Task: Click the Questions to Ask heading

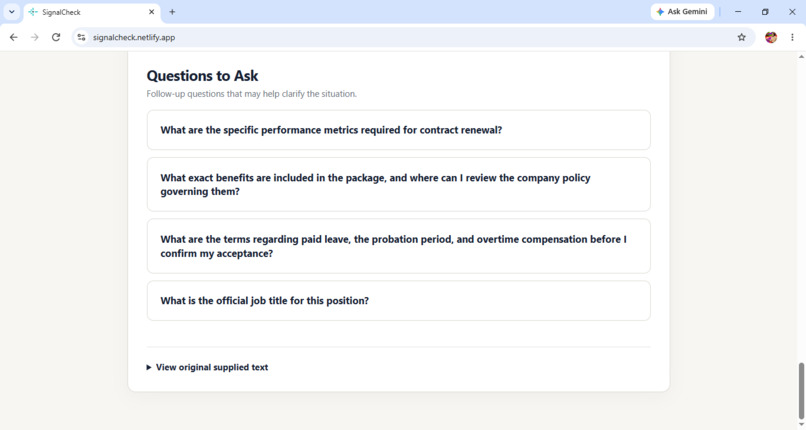Action: 202,76
